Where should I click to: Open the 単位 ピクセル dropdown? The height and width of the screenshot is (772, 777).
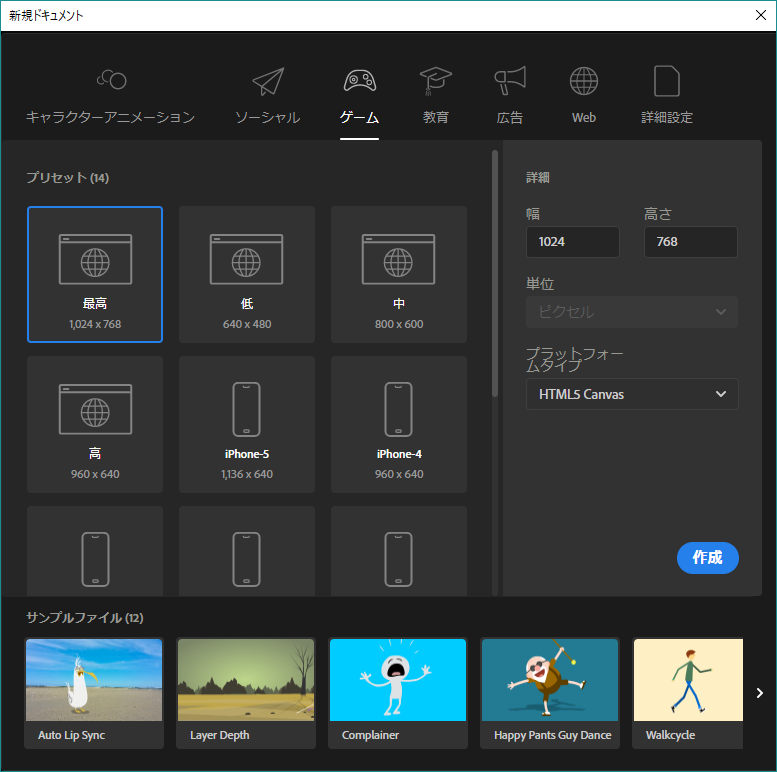click(x=632, y=312)
